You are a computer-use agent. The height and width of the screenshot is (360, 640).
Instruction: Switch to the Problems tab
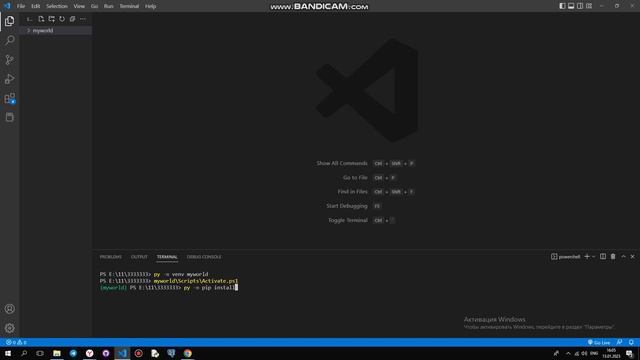[x=111, y=257]
